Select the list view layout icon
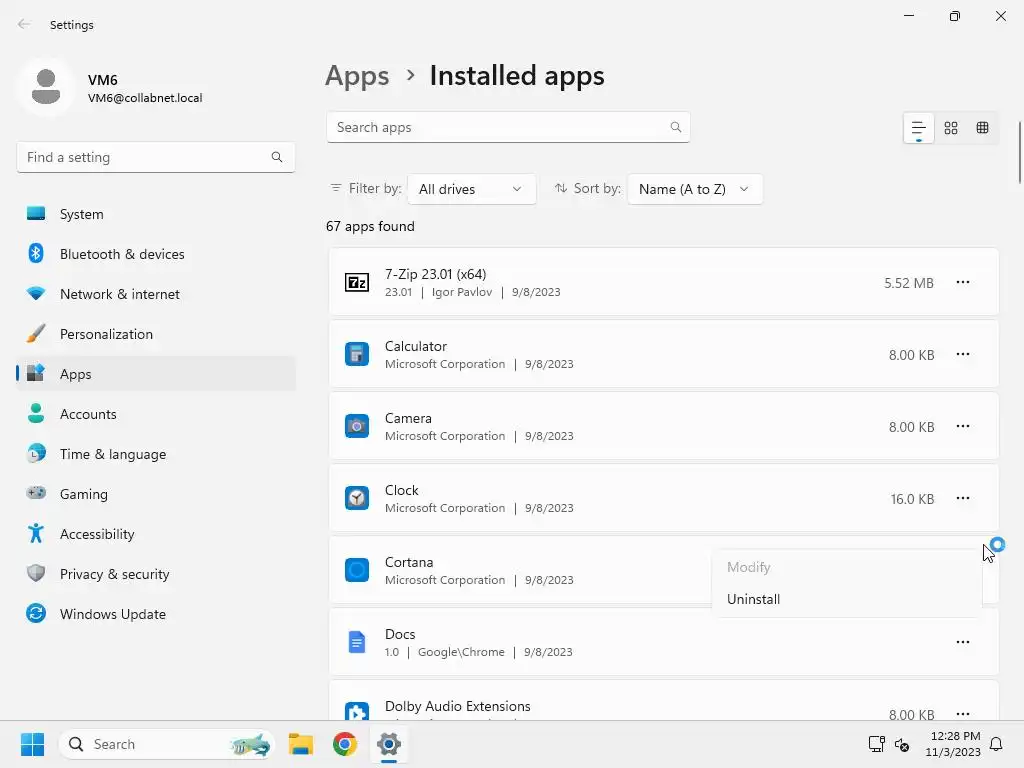The width and height of the screenshot is (1024, 768). pyautogui.click(x=918, y=128)
